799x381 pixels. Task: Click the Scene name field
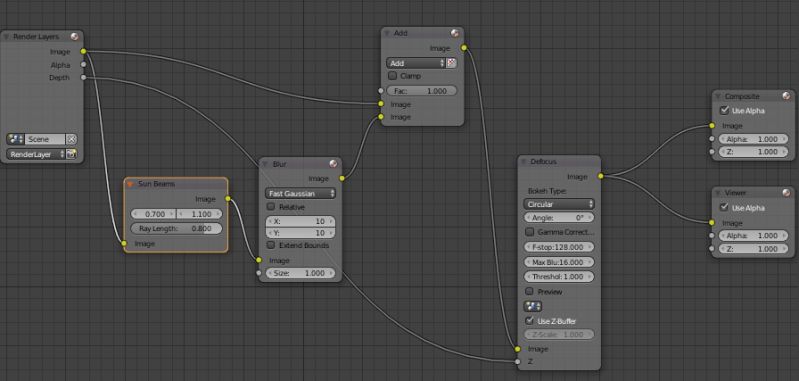click(45, 139)
